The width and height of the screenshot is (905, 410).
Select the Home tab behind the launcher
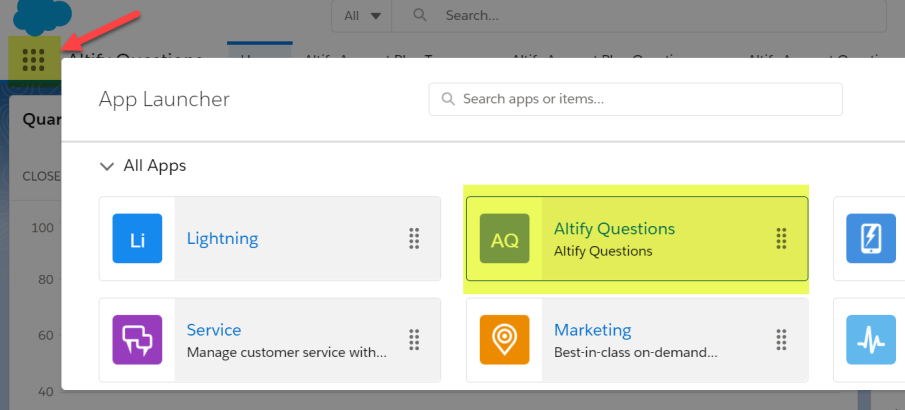point(260,50)
